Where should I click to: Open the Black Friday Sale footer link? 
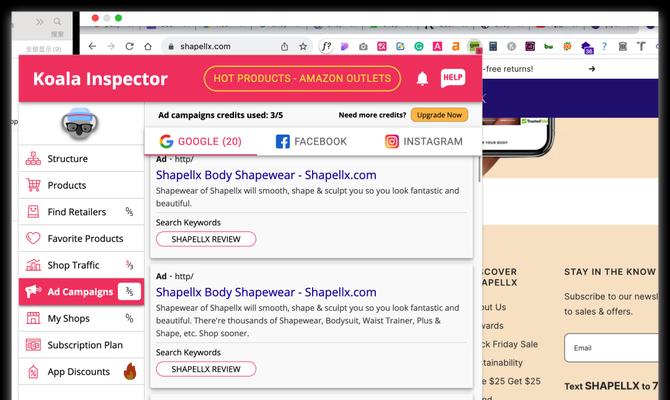[x=510, y=344]
